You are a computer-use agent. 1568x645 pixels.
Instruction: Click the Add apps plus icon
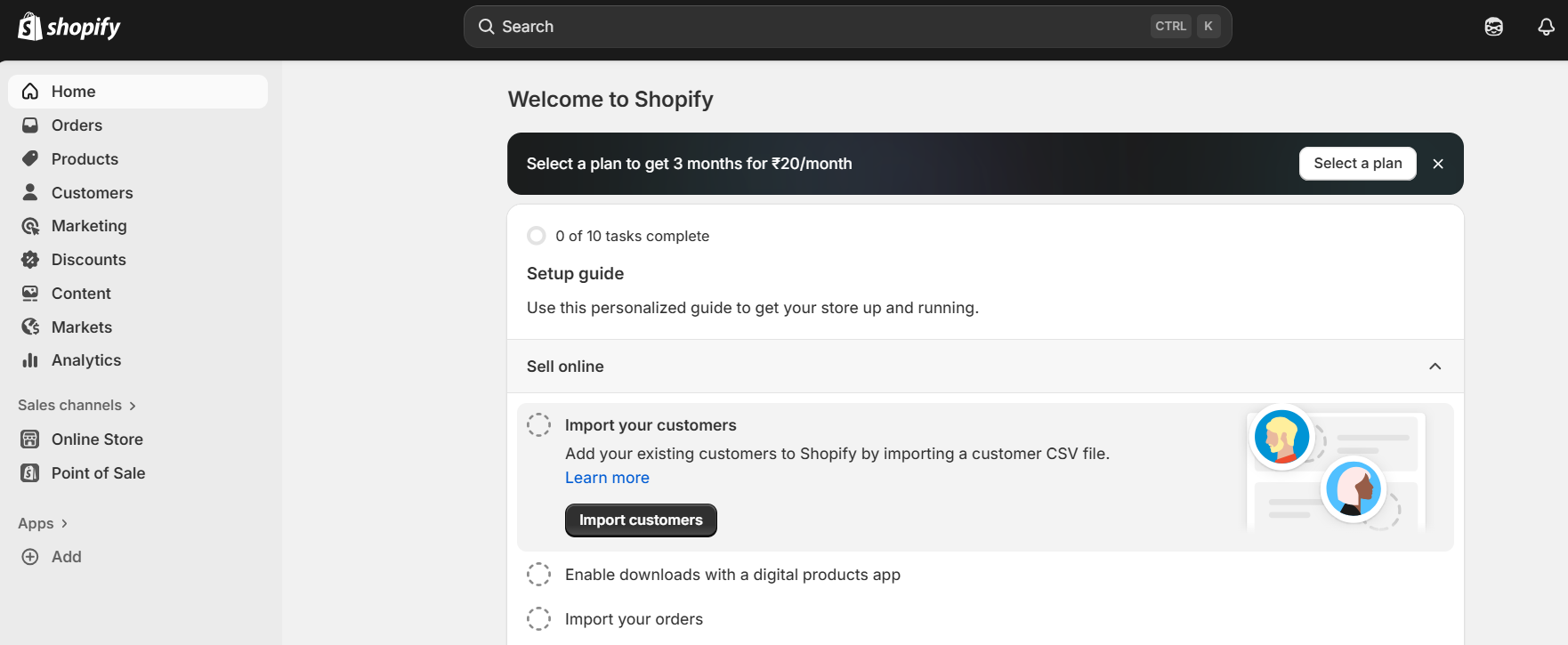click(30, 557)
